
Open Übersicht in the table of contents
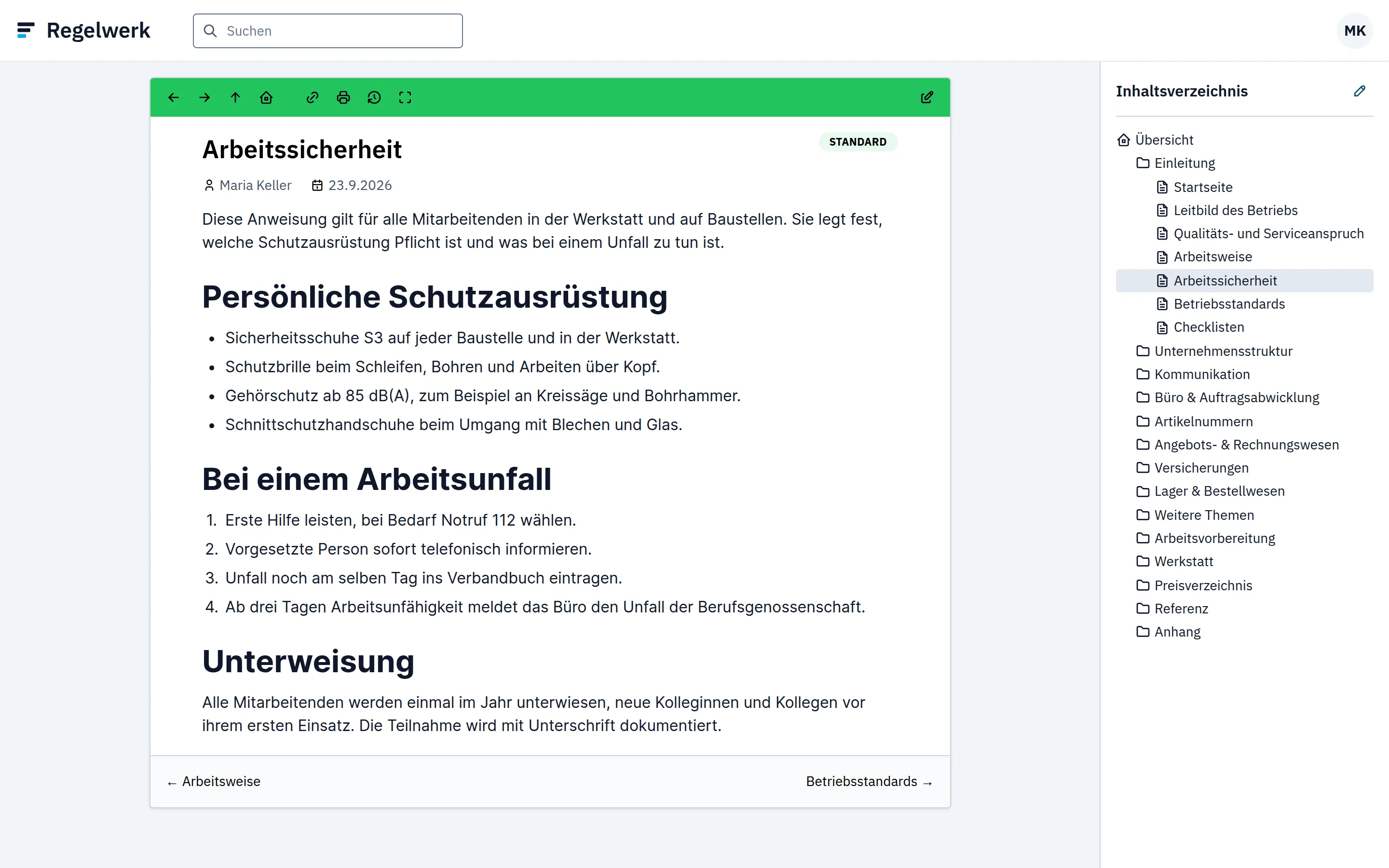pos(1163,140)
